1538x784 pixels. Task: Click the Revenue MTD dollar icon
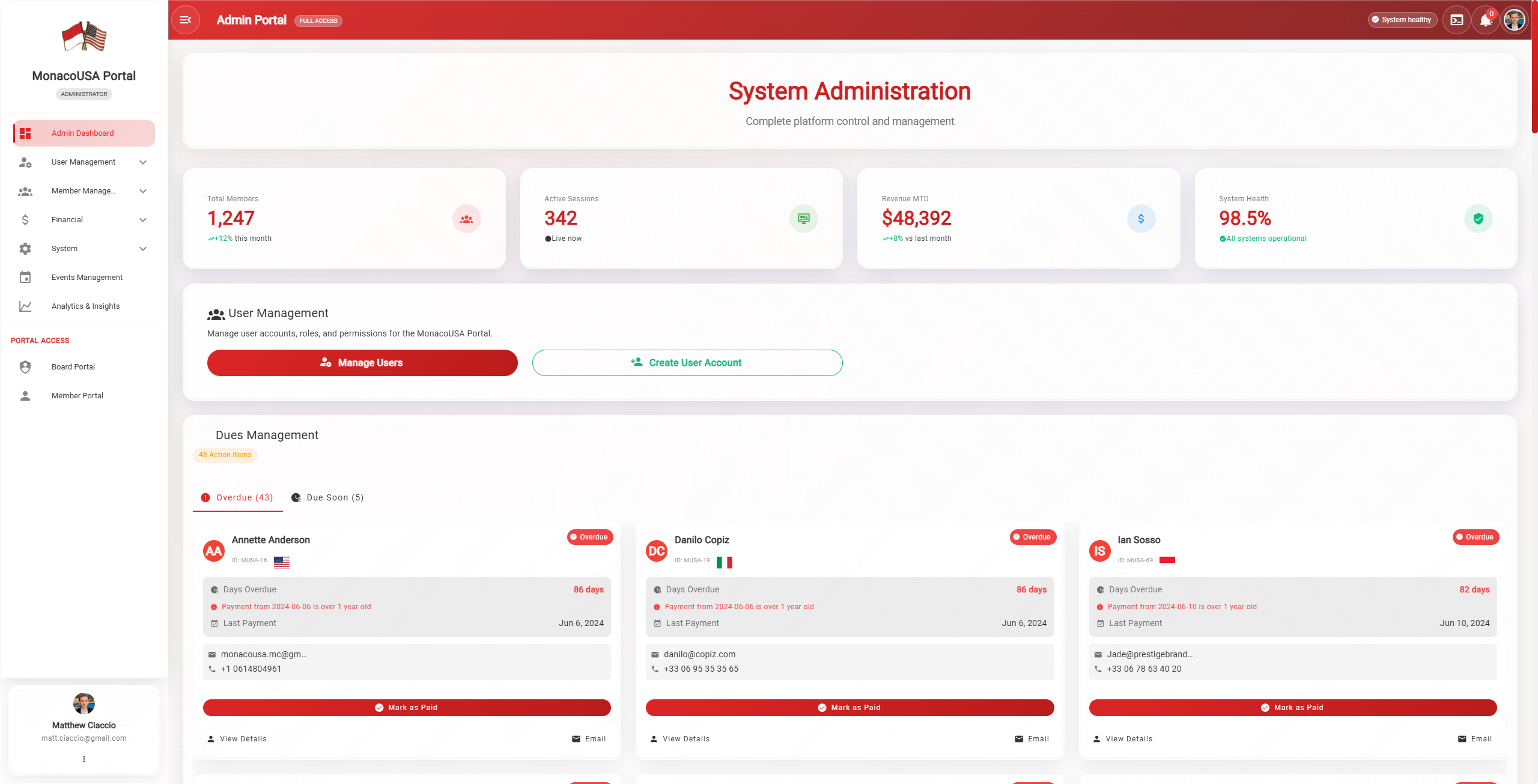point(1141,219)
